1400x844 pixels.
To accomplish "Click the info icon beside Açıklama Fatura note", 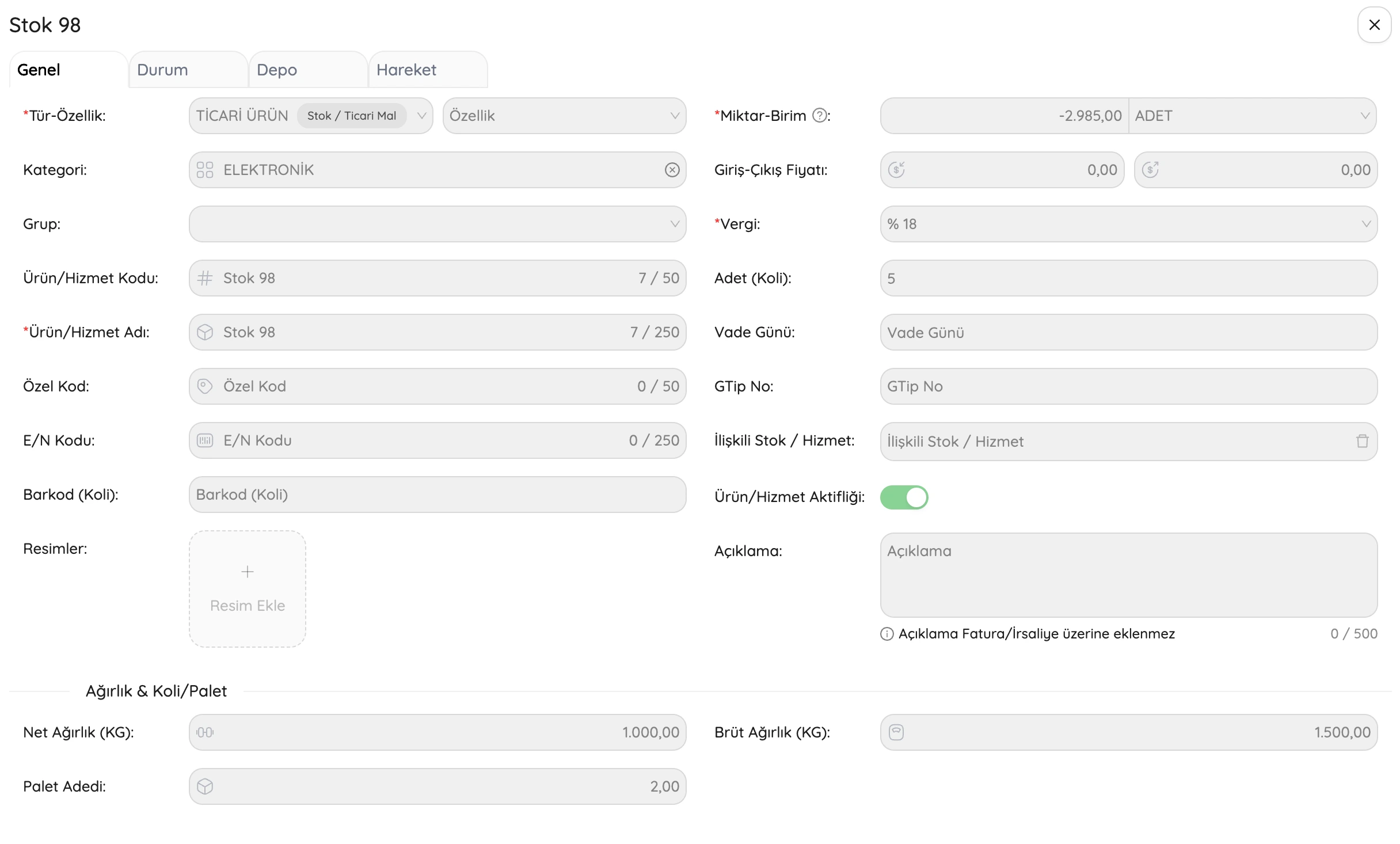I will pos(887,634).
